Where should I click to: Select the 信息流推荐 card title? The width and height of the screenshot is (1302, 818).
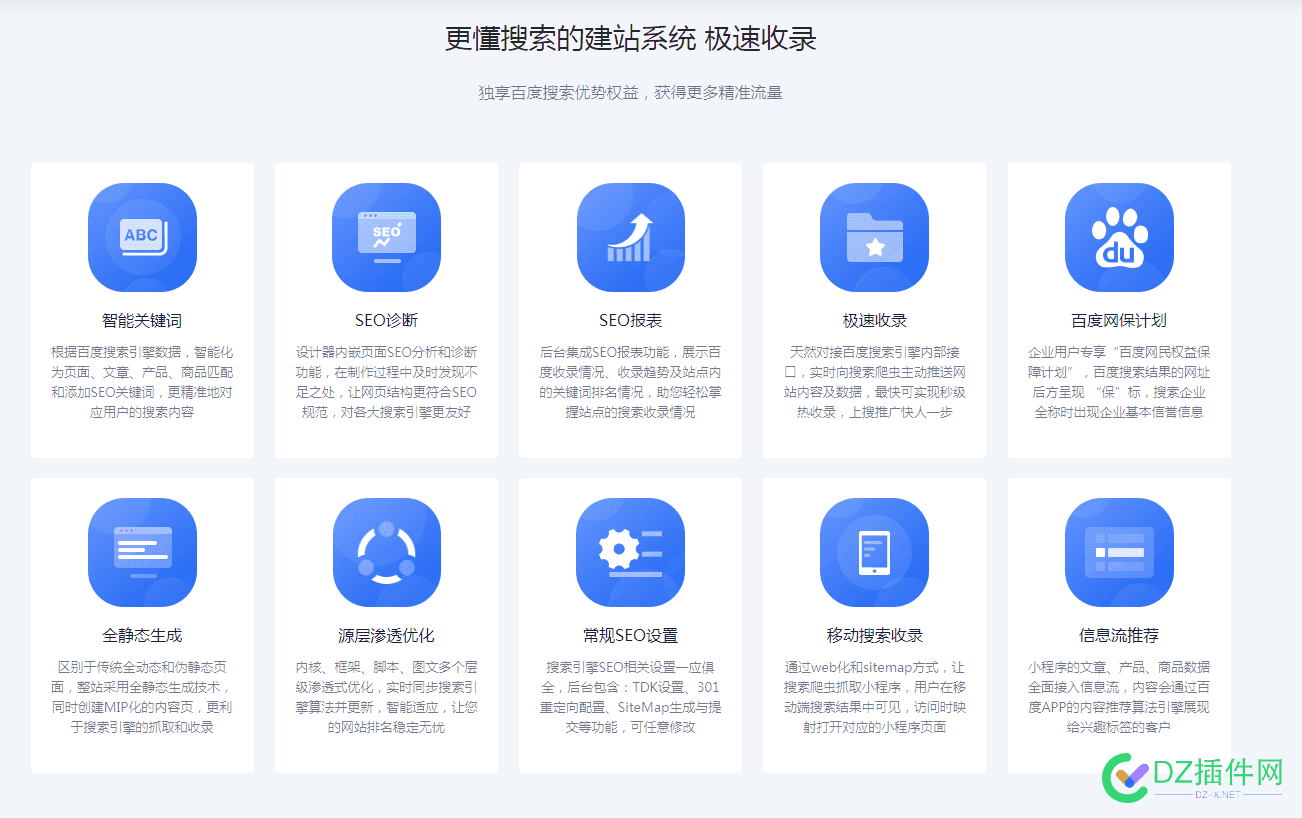click(x=1119, y=636)
